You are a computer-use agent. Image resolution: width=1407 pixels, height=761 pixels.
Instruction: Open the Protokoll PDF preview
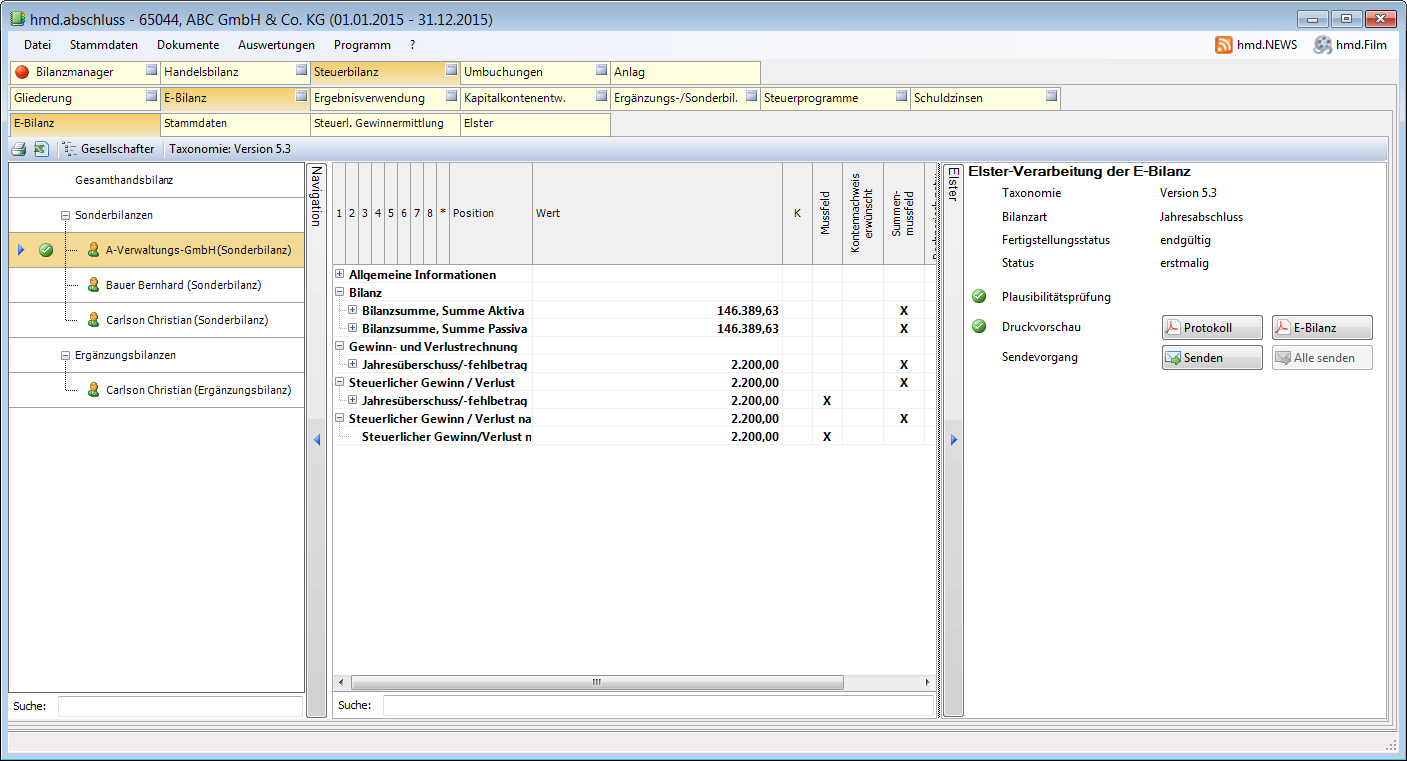pyautogui.click(x=1212, y=328)
